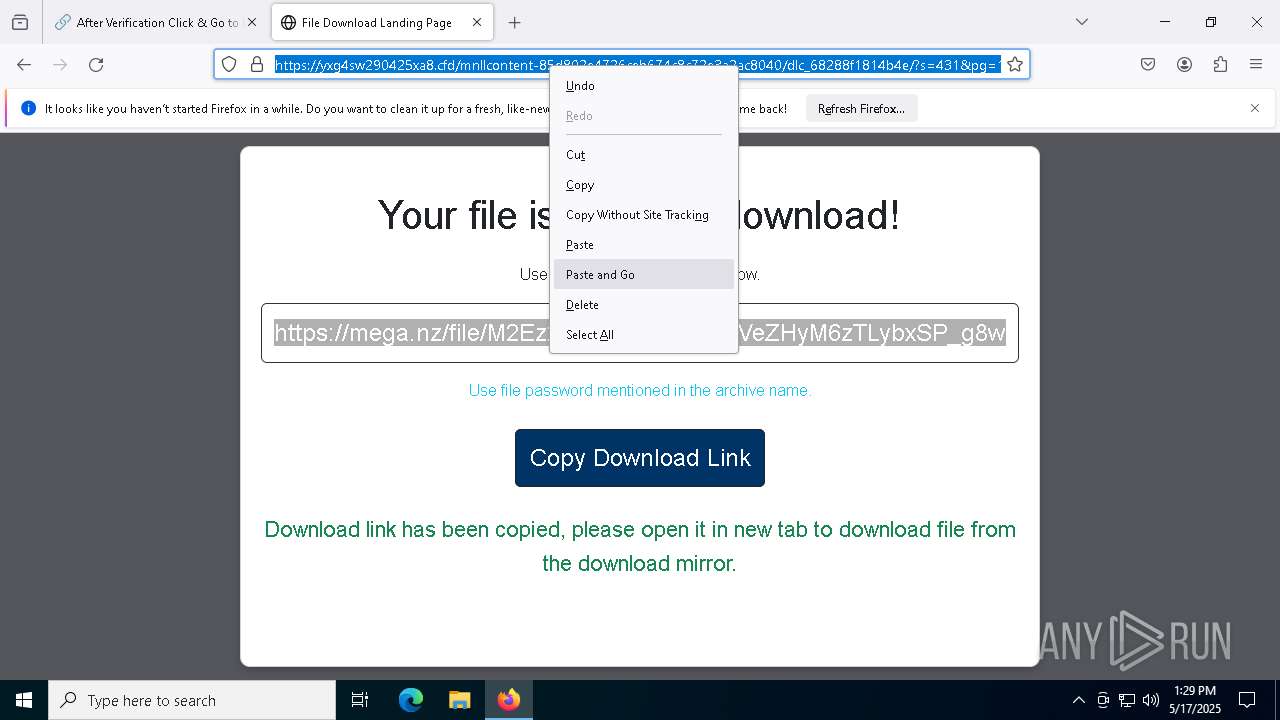1280x720 pixels.
Task: Open the network status tray icon
Action: coord(1127,700)
